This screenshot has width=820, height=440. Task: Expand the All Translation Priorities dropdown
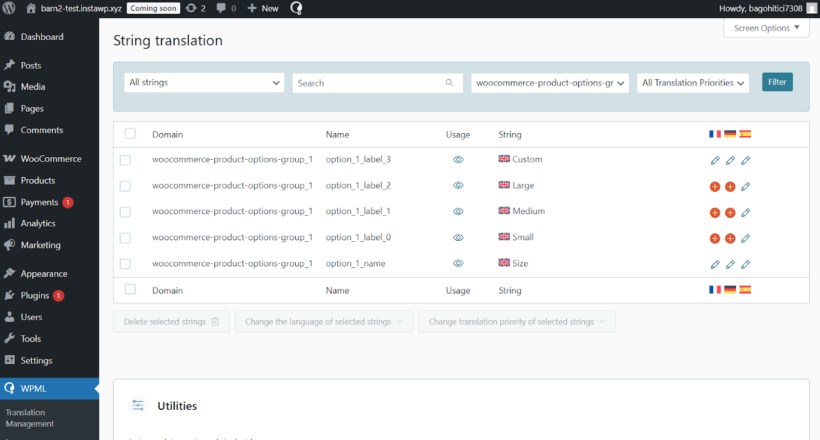point(694,83)
